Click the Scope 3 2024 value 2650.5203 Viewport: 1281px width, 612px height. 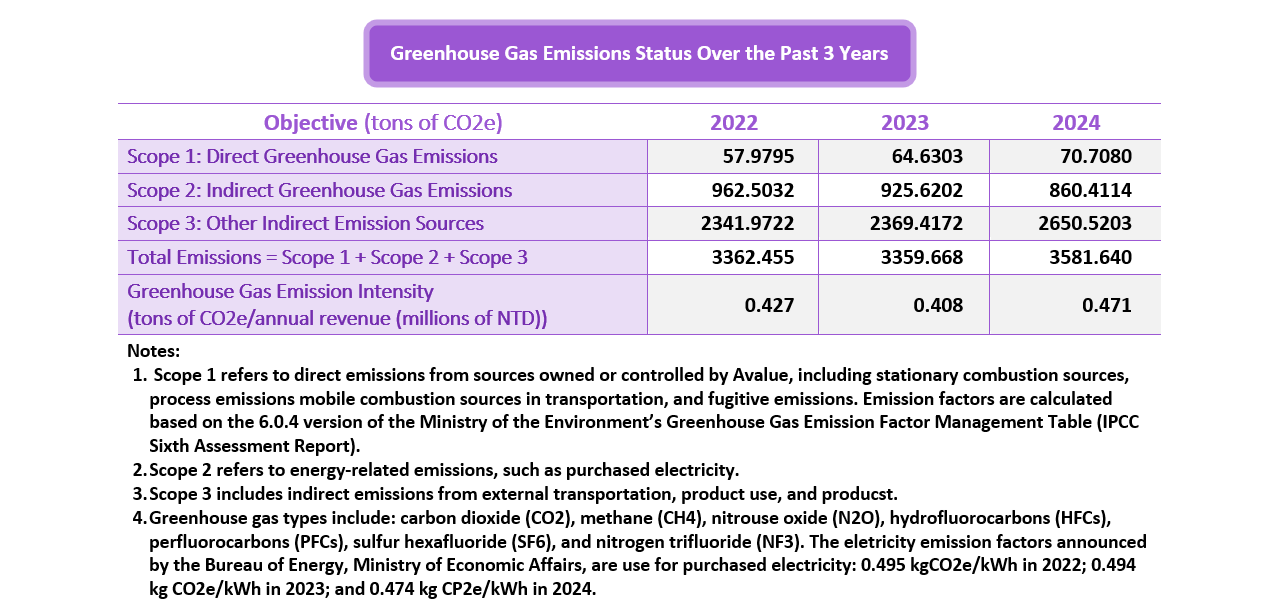tap(1085, 224)
